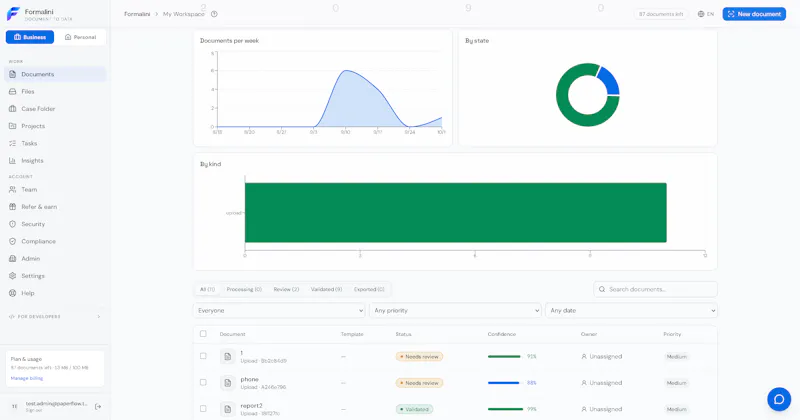Switch to the Validated tab
Viewport: 800px width, 420px height.
click(327, 289)
